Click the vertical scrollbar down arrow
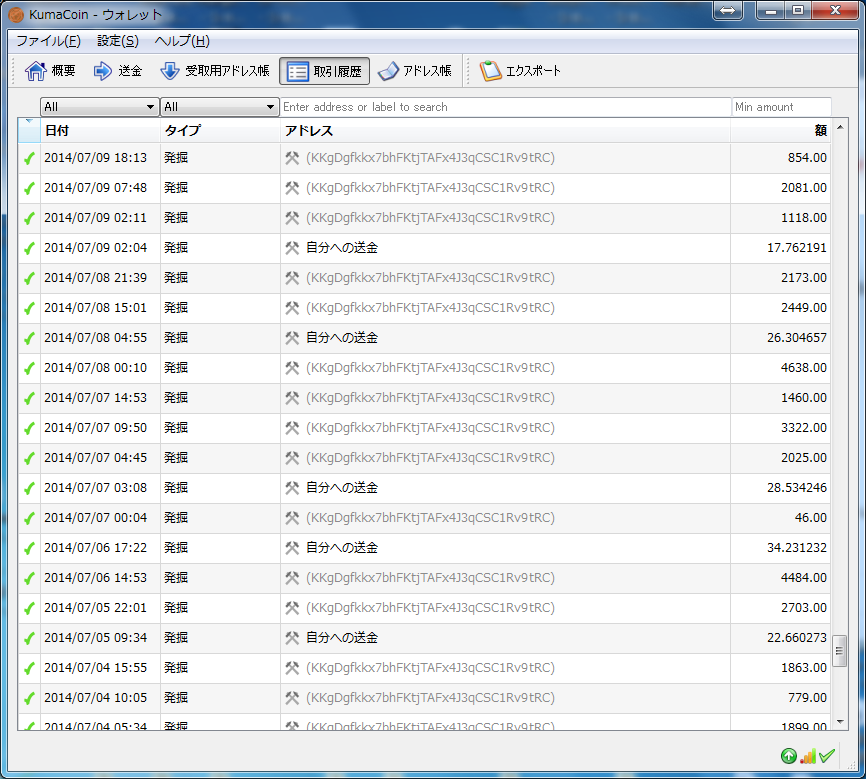This screenshot has height=779, width=866. point(840,721)
